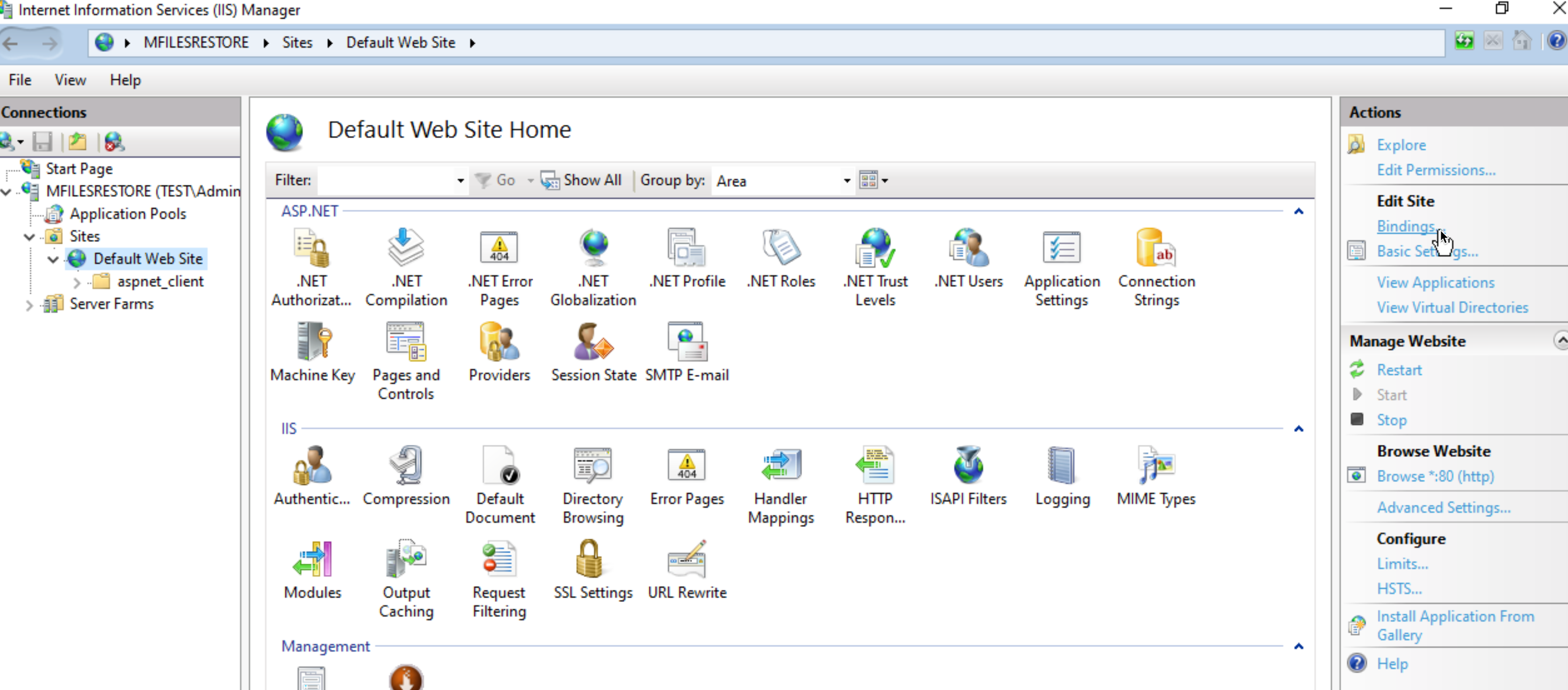
Task: Open Pages and Controls feature
Action: (x=406, y=360)
